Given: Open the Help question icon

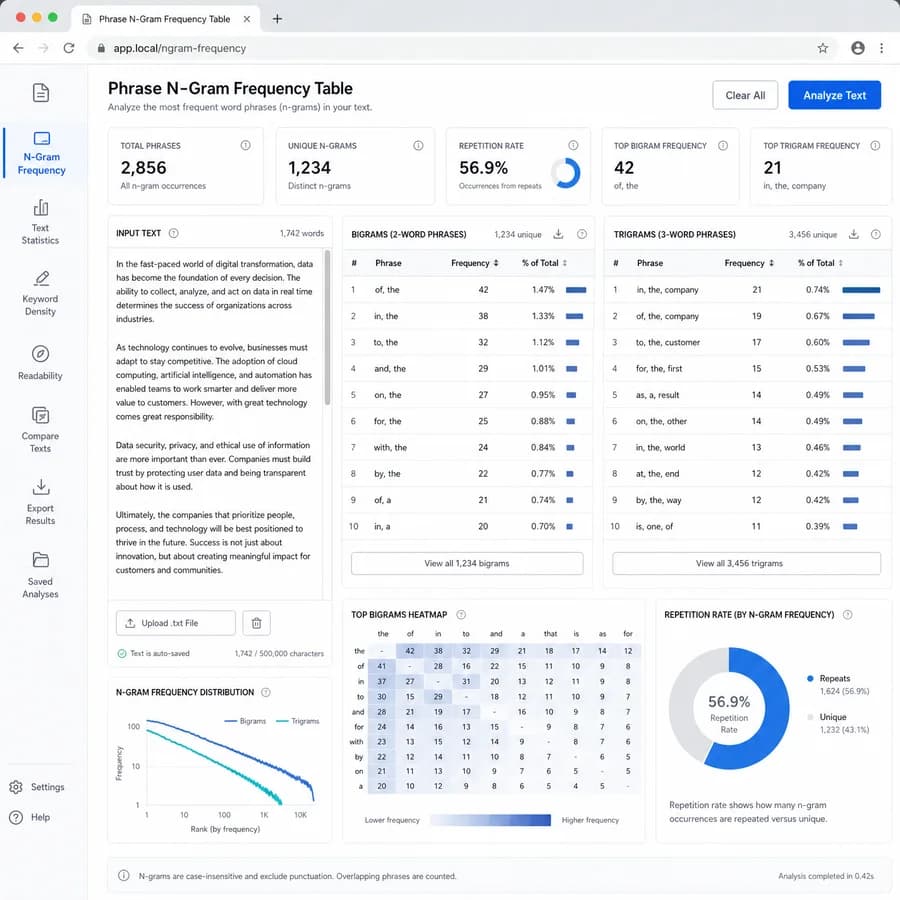Looking at the screenshot, I should point(16,817).
